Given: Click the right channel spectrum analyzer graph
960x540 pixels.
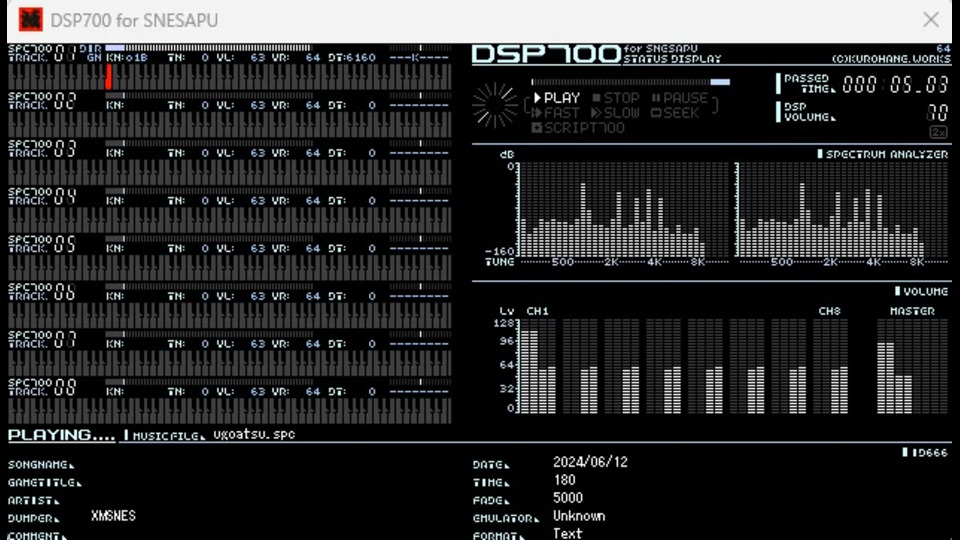Looking at the screenshot, I should click(843, 211).
